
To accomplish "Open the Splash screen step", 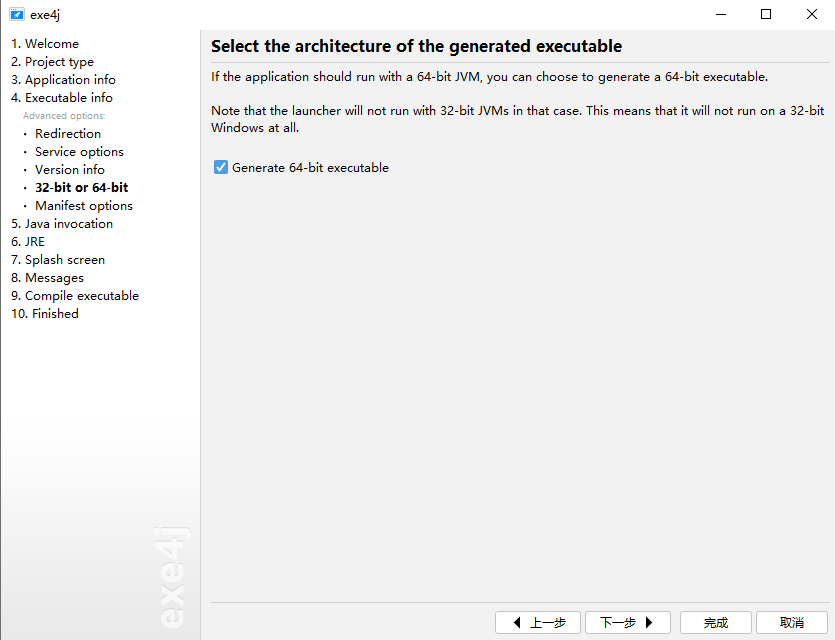I will coord(58,260).
